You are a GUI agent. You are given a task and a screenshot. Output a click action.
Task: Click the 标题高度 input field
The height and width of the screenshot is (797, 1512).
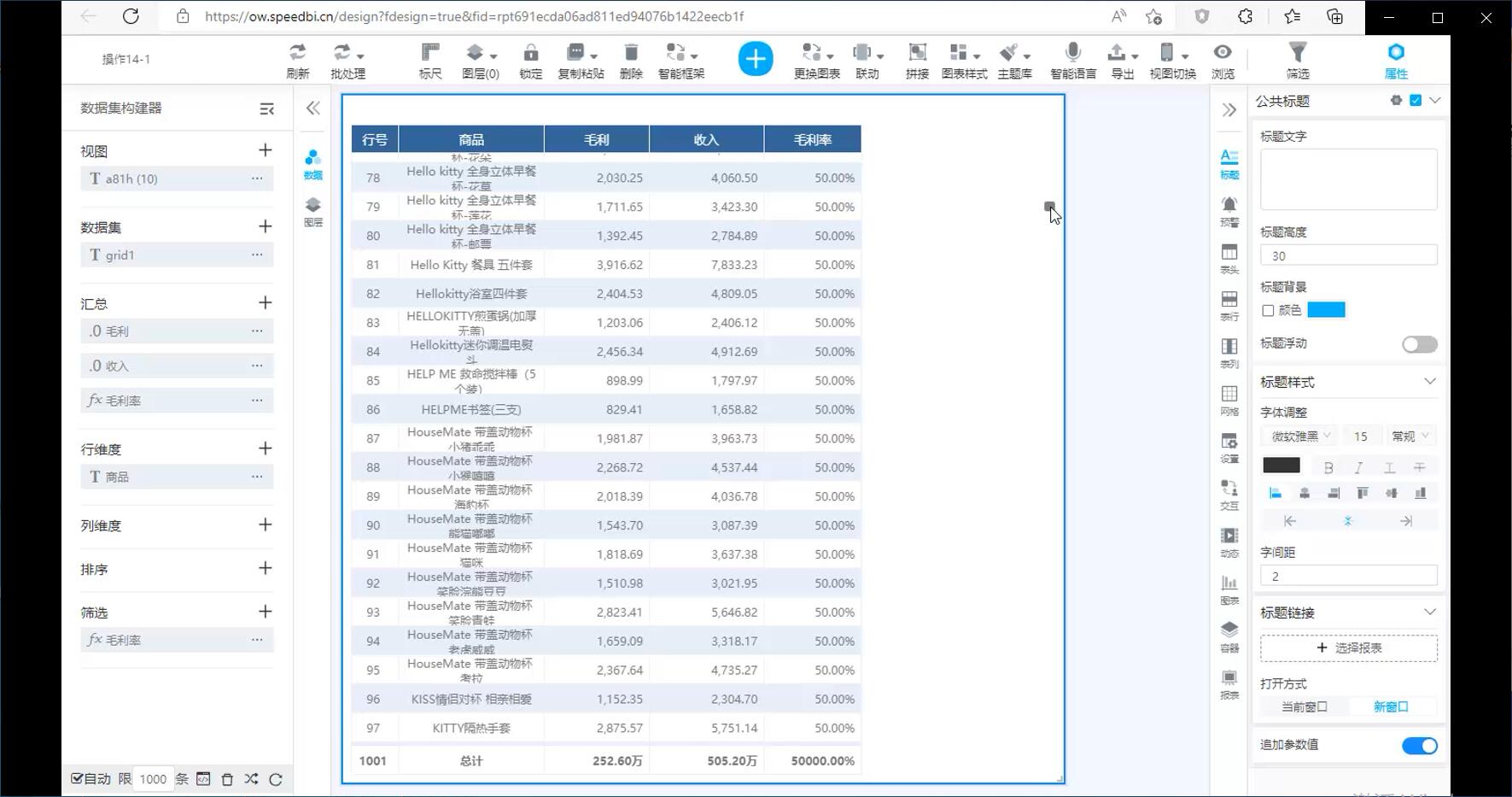[1348, 256]
